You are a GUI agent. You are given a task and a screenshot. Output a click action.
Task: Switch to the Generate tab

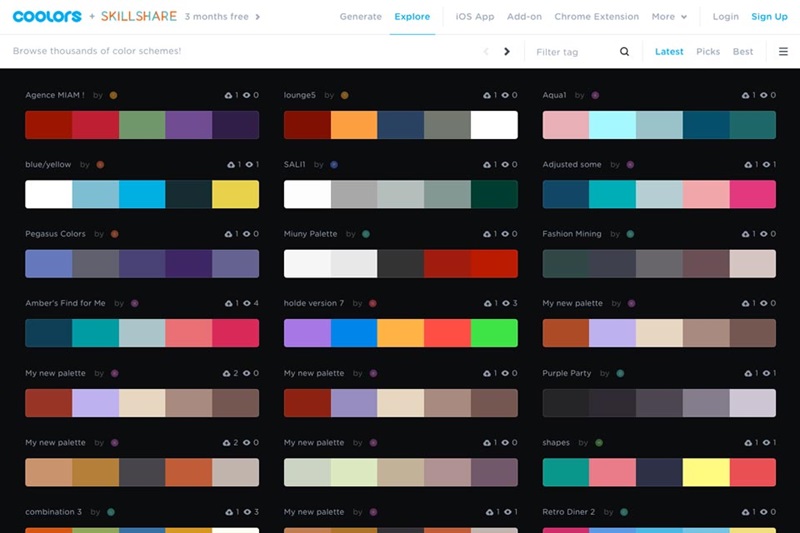pyautogui.click(x=360, y=17)
